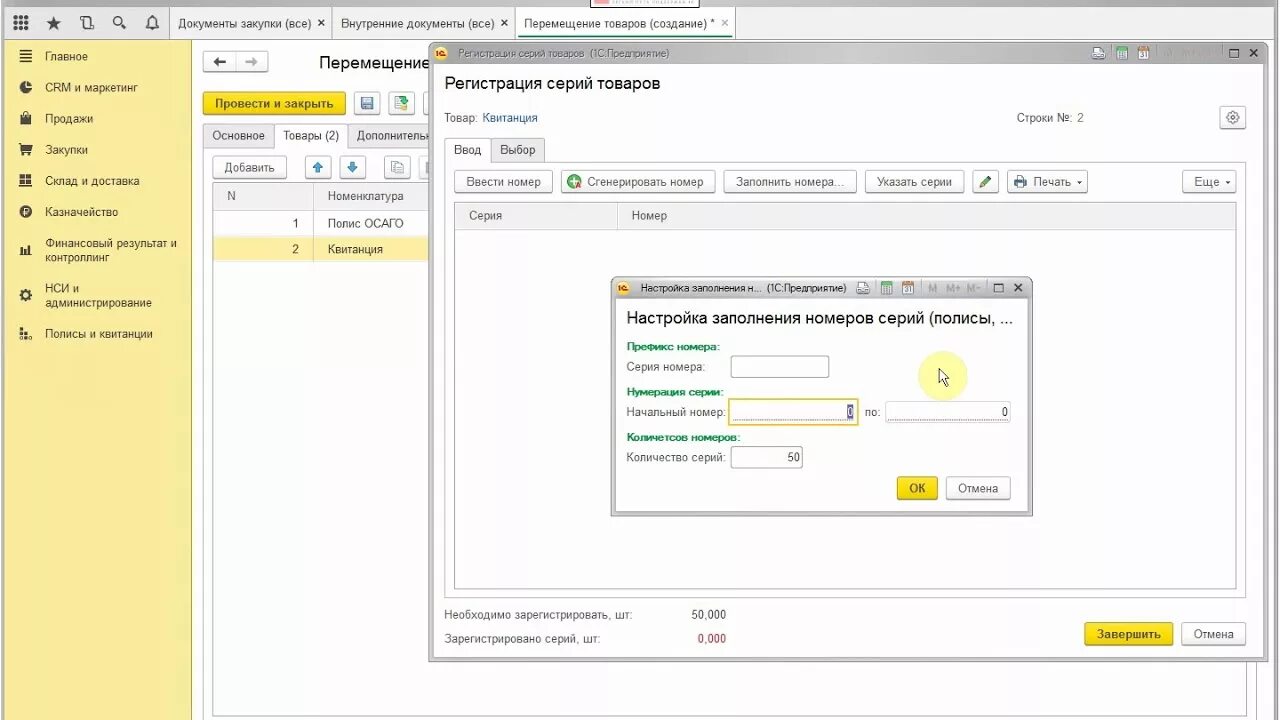This screenshot has height=720, width=1280.
Task: Open Полисы и квитанции section
Action: [x=98, y=334]
